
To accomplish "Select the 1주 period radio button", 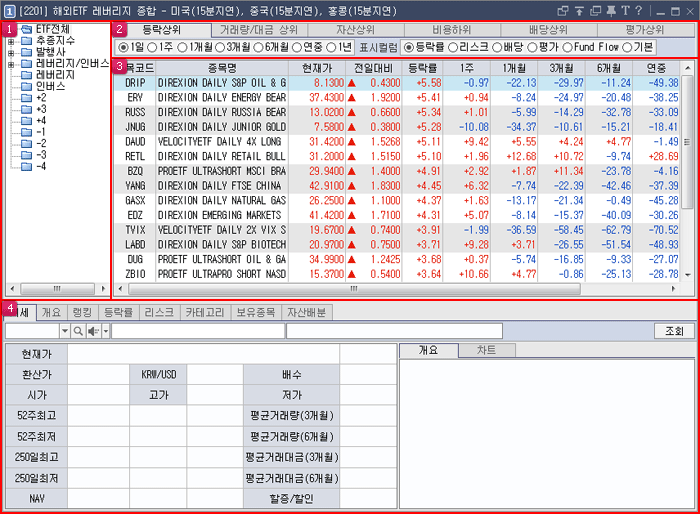I will pyautogui.click(x=152, y=47).
